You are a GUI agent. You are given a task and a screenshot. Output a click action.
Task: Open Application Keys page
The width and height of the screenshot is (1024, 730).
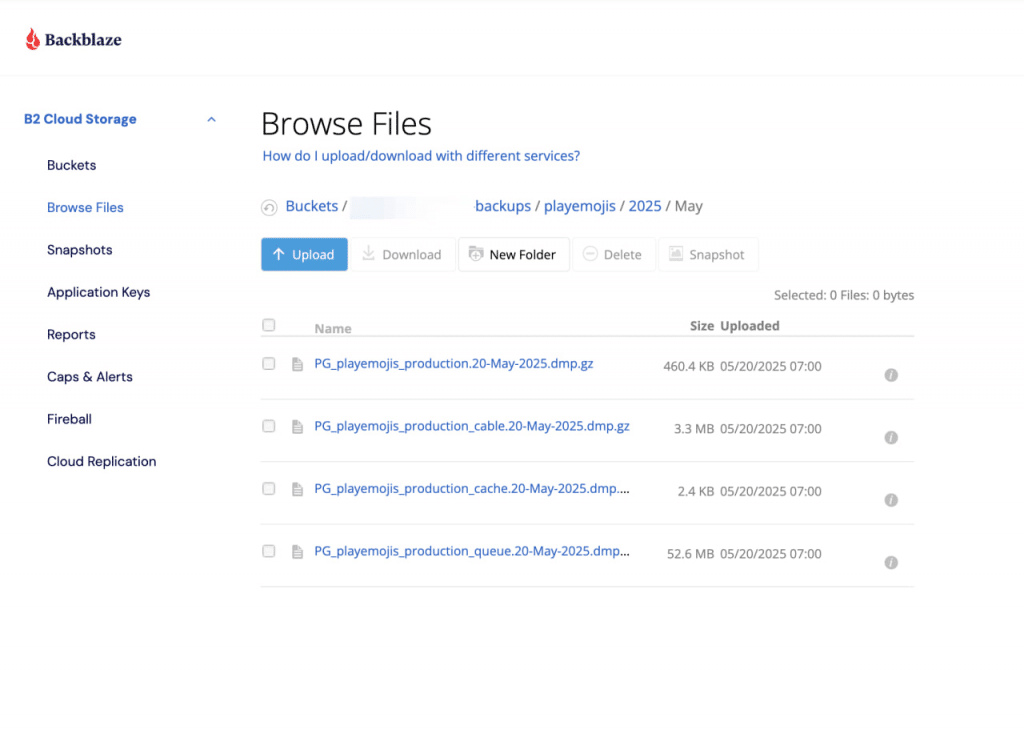point(99,293)
